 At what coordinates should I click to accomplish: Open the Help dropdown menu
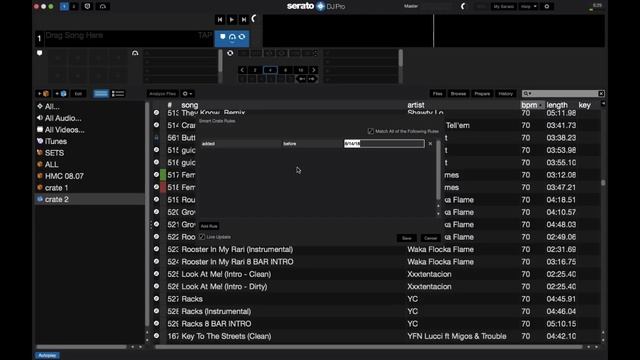(528, 7)
